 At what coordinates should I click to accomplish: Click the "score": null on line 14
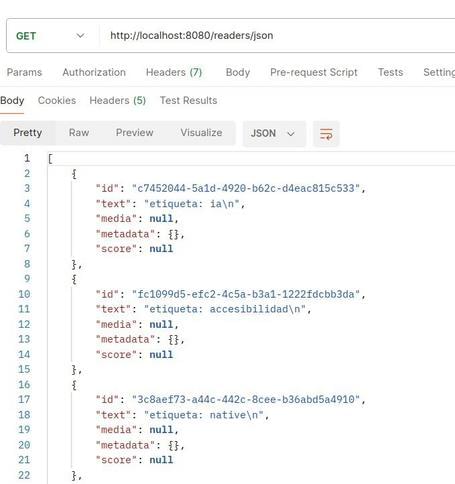(135, 355)
